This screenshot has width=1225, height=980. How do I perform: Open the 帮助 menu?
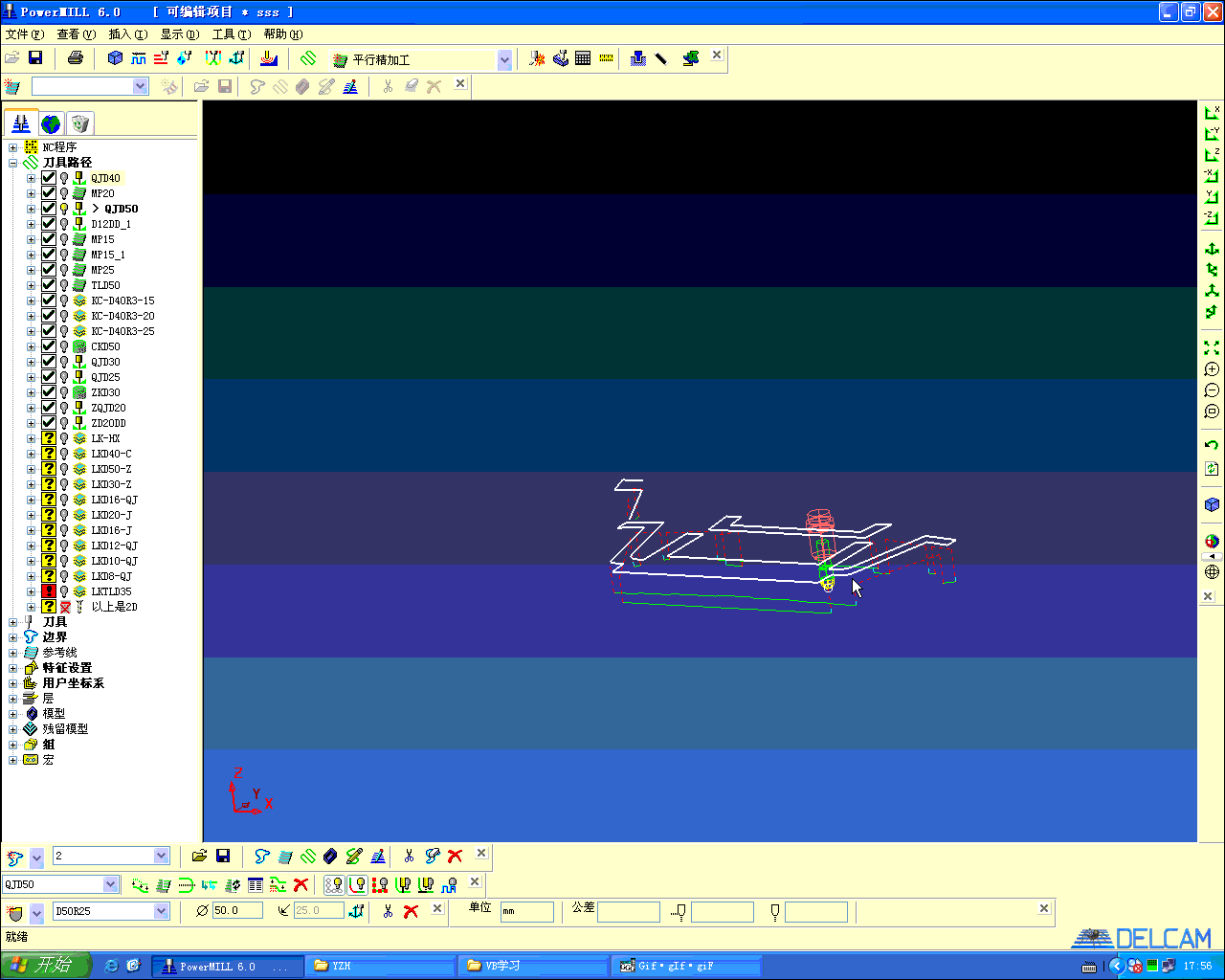[282, 34]
